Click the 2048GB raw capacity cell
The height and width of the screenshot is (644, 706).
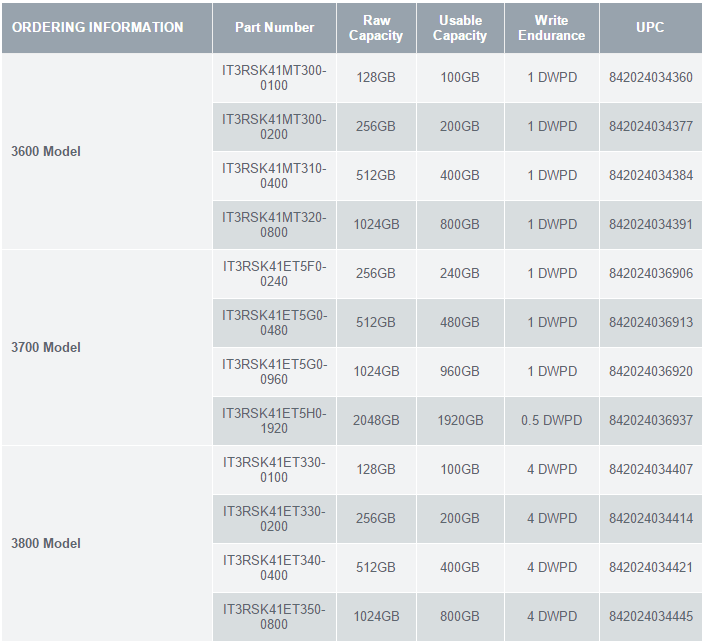[376, 421]
